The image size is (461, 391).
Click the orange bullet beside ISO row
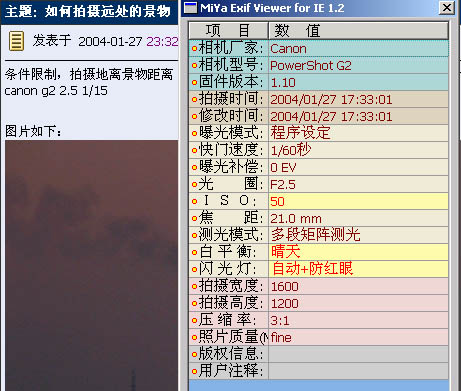pos(194,201)
